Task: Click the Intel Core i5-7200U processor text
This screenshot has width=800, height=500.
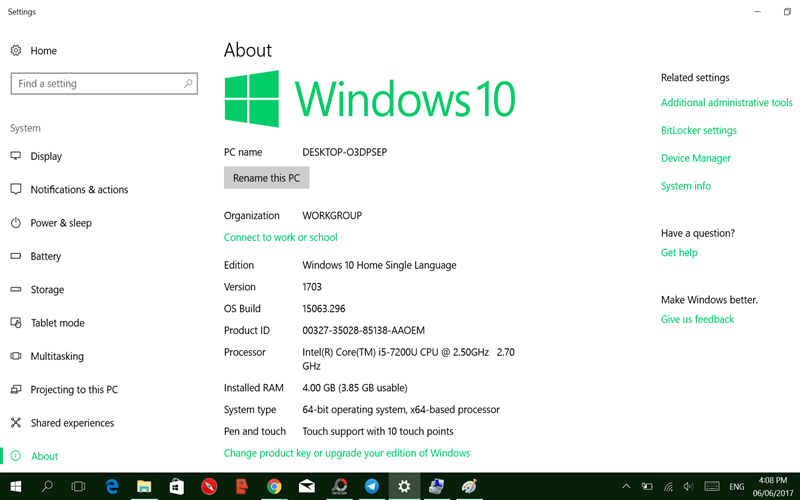Action: [408, 359]
